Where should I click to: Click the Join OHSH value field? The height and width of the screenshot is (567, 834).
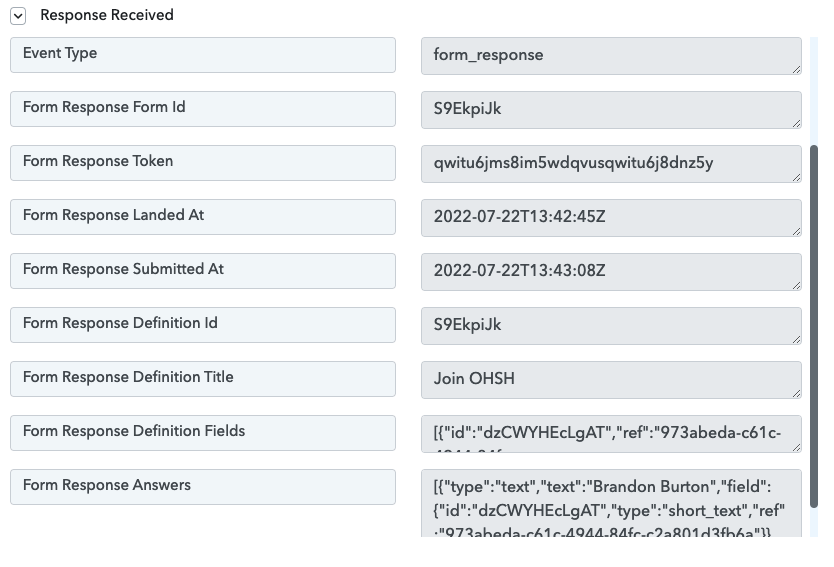pyautogui.click(x=611, y=380)
